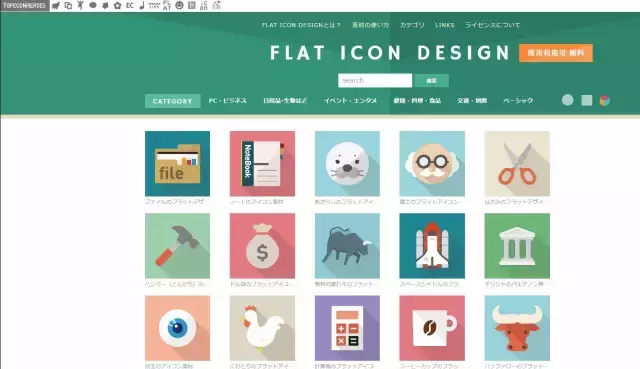Open the charging bull icon thumbnail
Screen dimensions: 640x369
(347, 246)
